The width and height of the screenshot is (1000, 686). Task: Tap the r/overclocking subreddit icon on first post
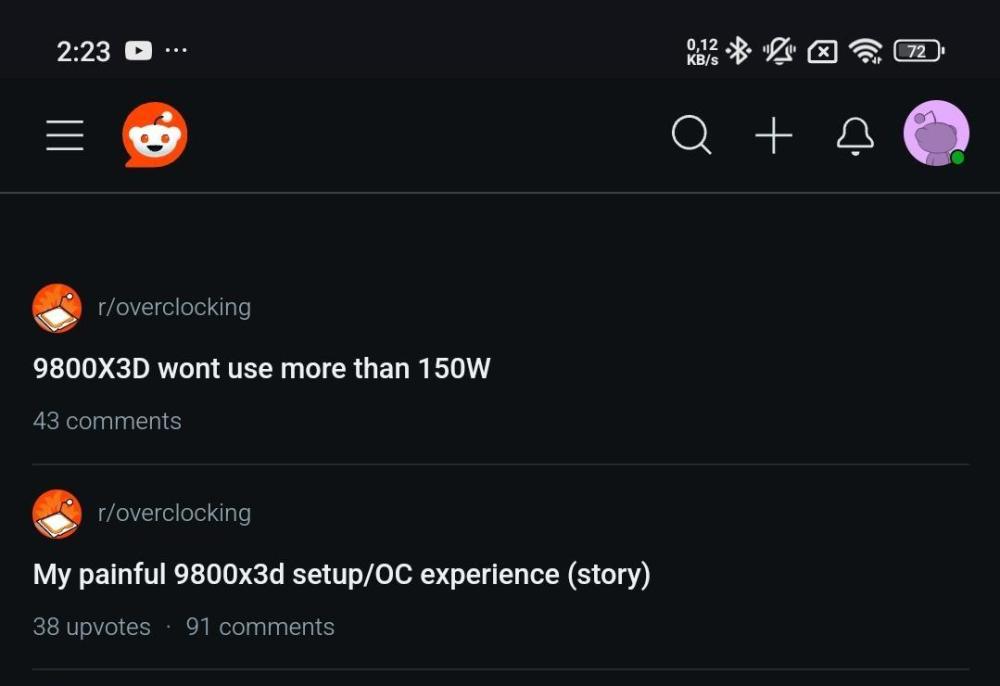point(57,307)
